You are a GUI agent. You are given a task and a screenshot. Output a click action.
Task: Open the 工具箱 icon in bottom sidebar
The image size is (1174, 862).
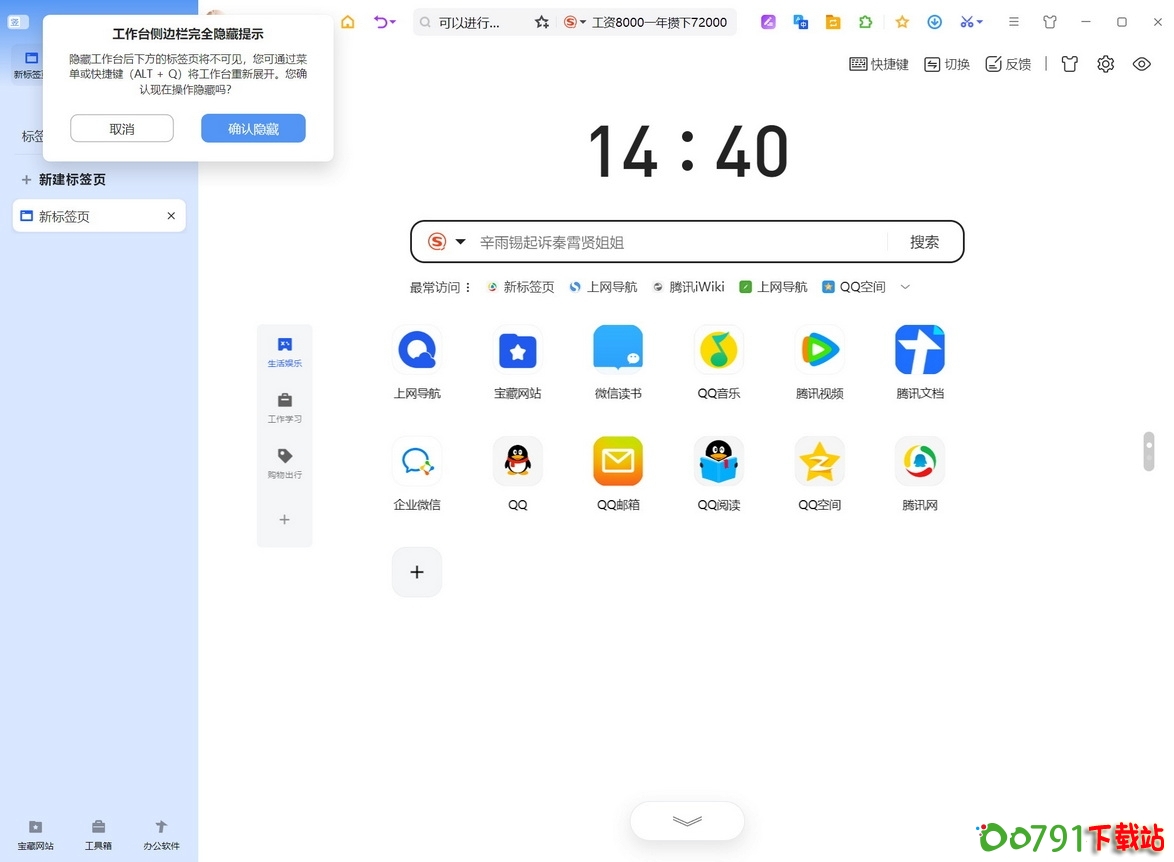tap(98, 835)
